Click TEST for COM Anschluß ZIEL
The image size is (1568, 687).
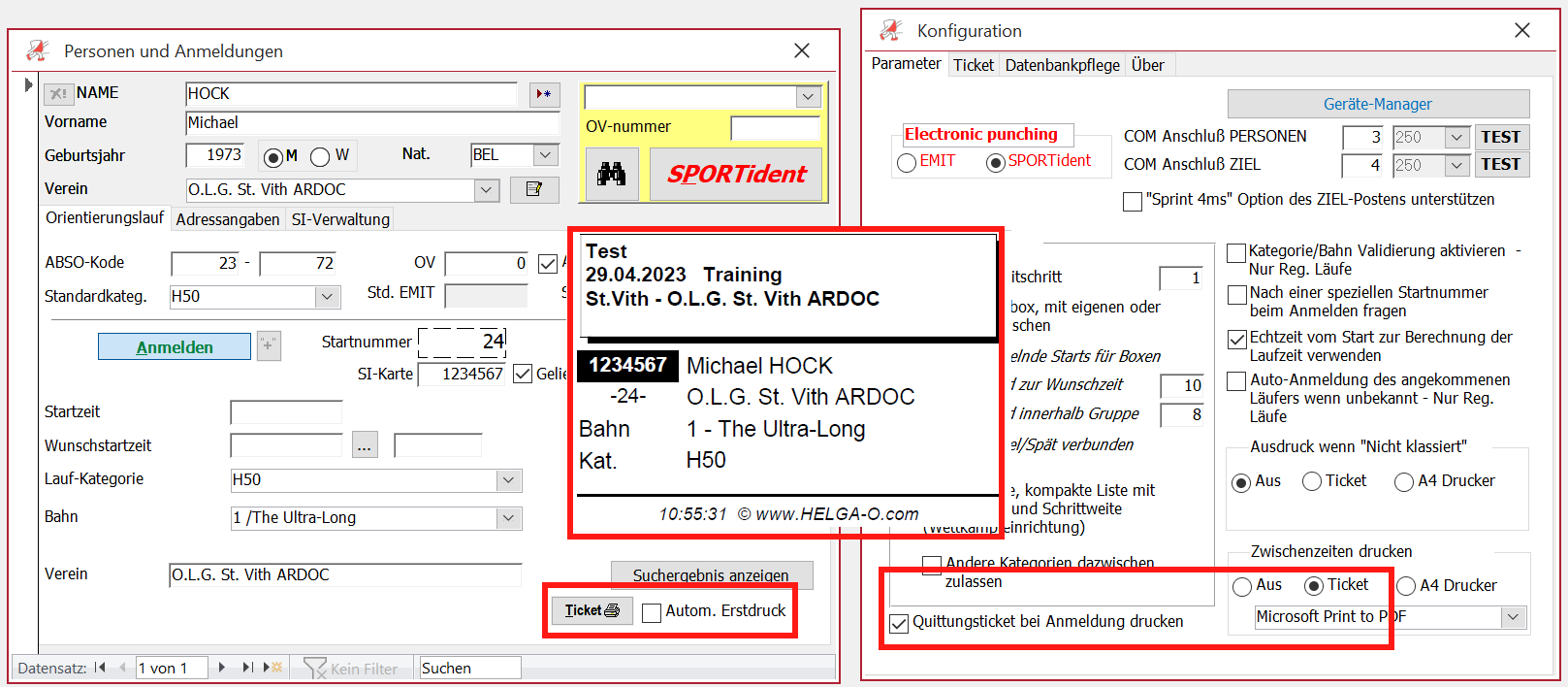tap(1501, 165)
